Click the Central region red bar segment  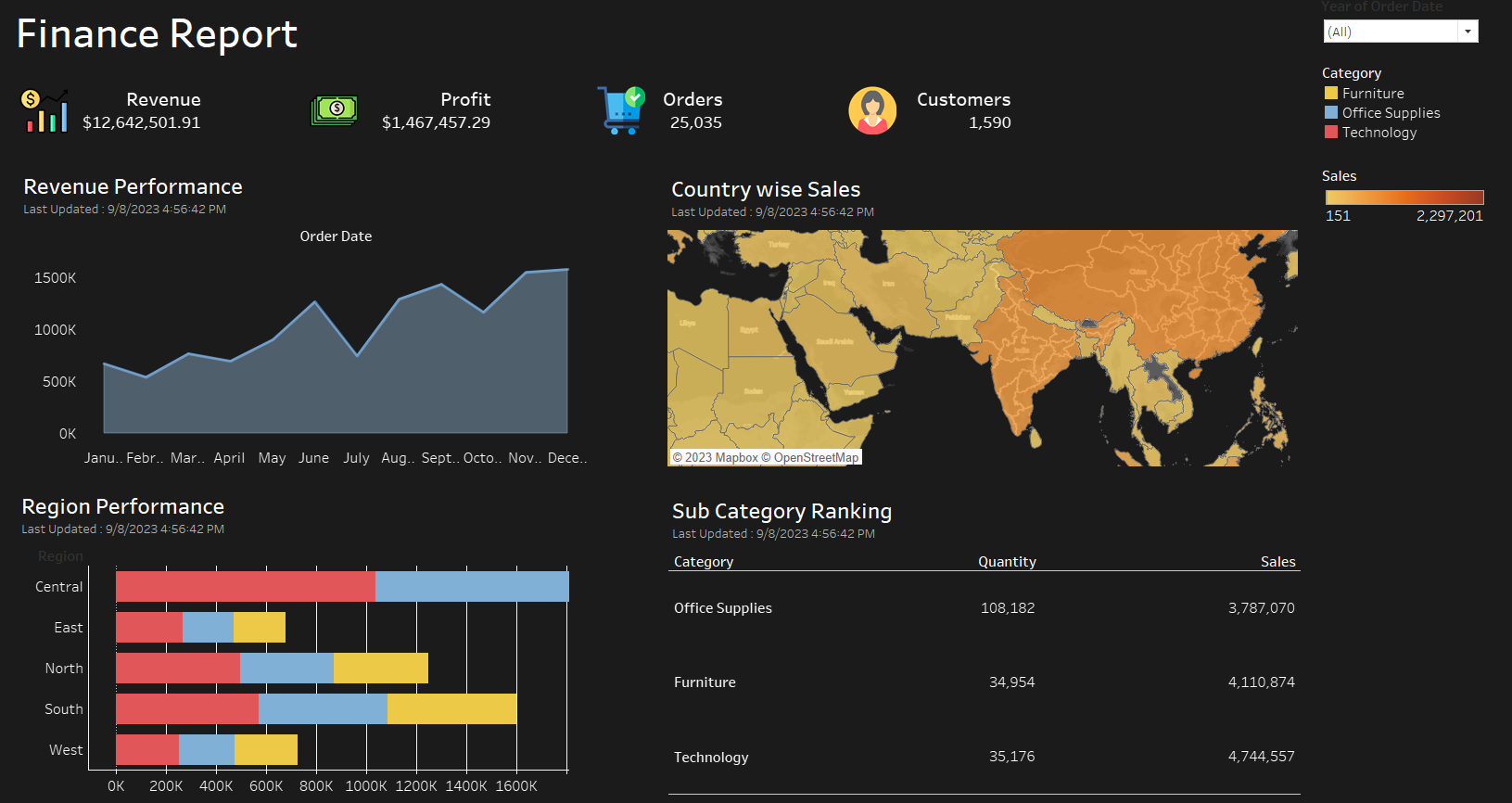[x=246, y=586]
